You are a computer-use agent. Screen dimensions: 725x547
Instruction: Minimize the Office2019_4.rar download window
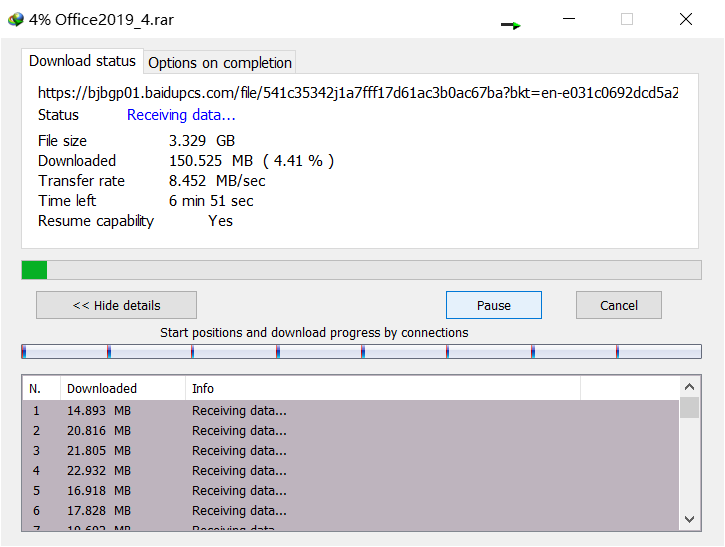[568, 19]
